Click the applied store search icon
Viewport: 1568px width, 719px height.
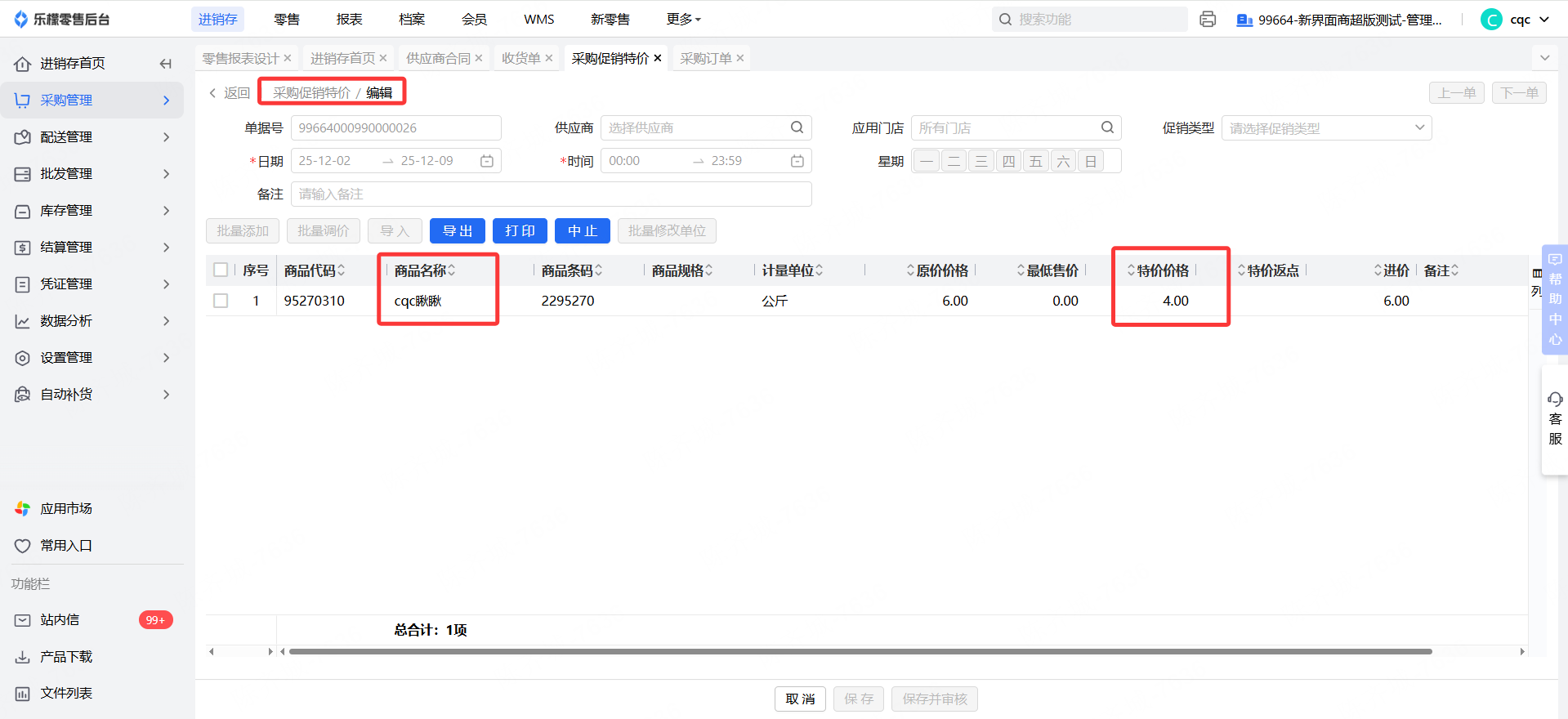tap(1107, 127)
